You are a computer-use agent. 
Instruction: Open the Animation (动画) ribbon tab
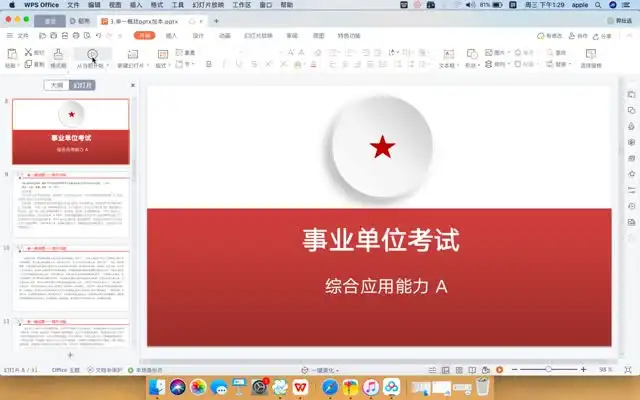[224, 35]
